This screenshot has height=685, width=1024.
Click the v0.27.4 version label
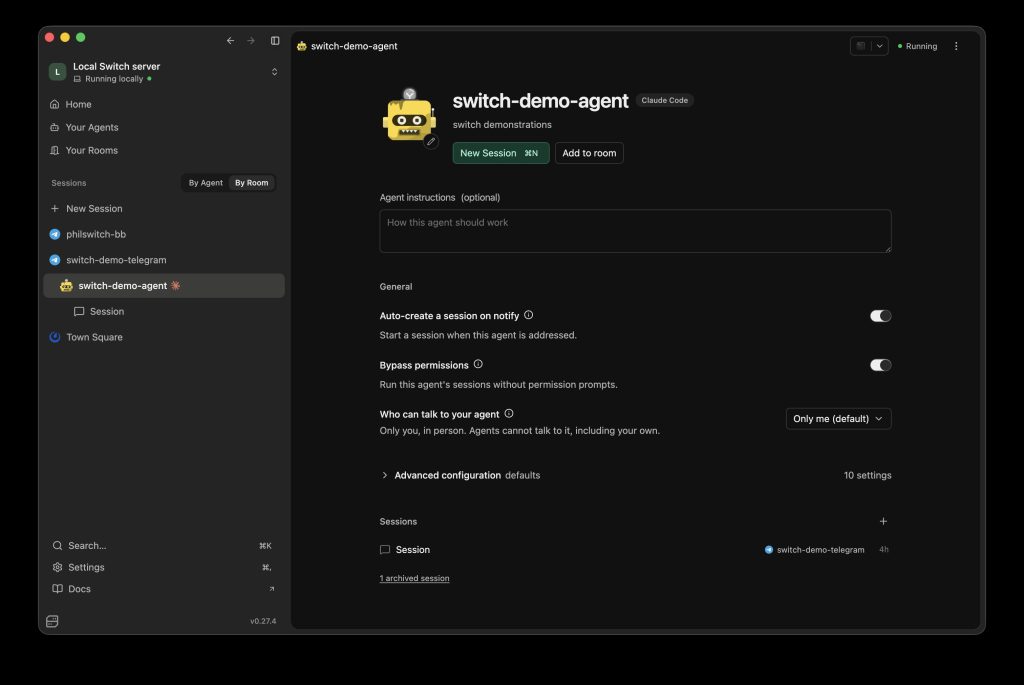[x=263, y=621]
